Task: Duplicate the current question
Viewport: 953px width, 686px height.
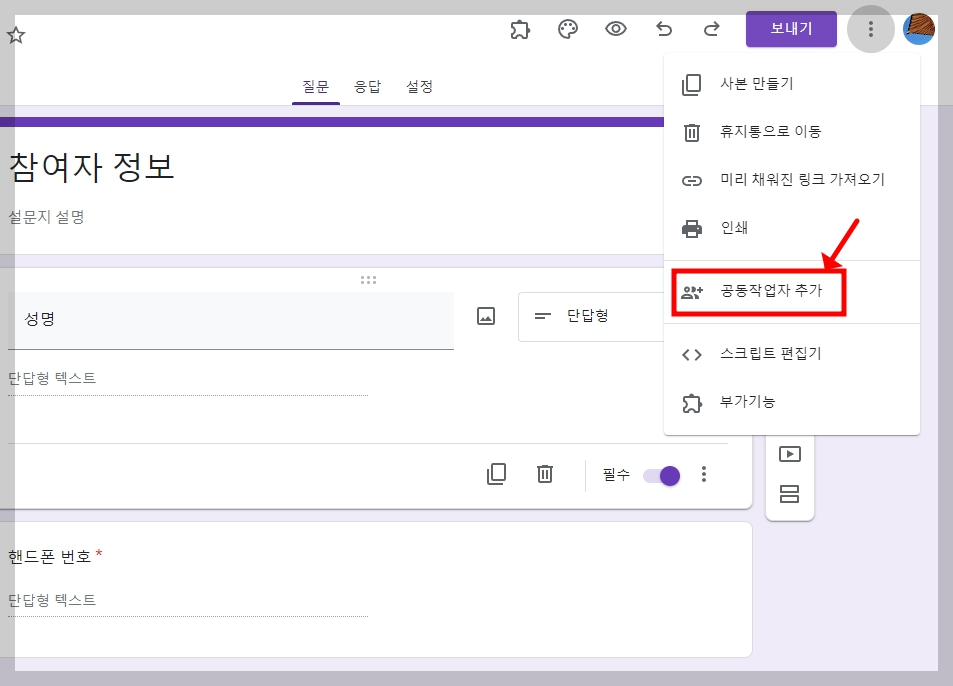Action: [x=496, y=474]
